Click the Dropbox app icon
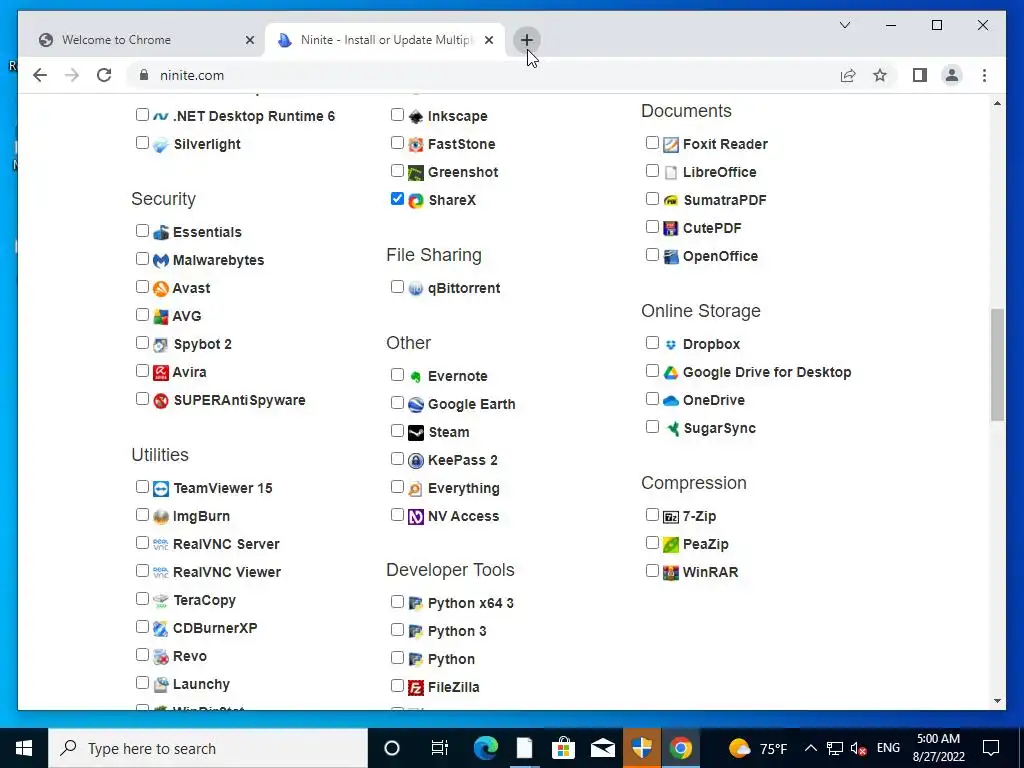Image resolution: width=1024 pixels, height=768 pixels. tap(671, 344)
